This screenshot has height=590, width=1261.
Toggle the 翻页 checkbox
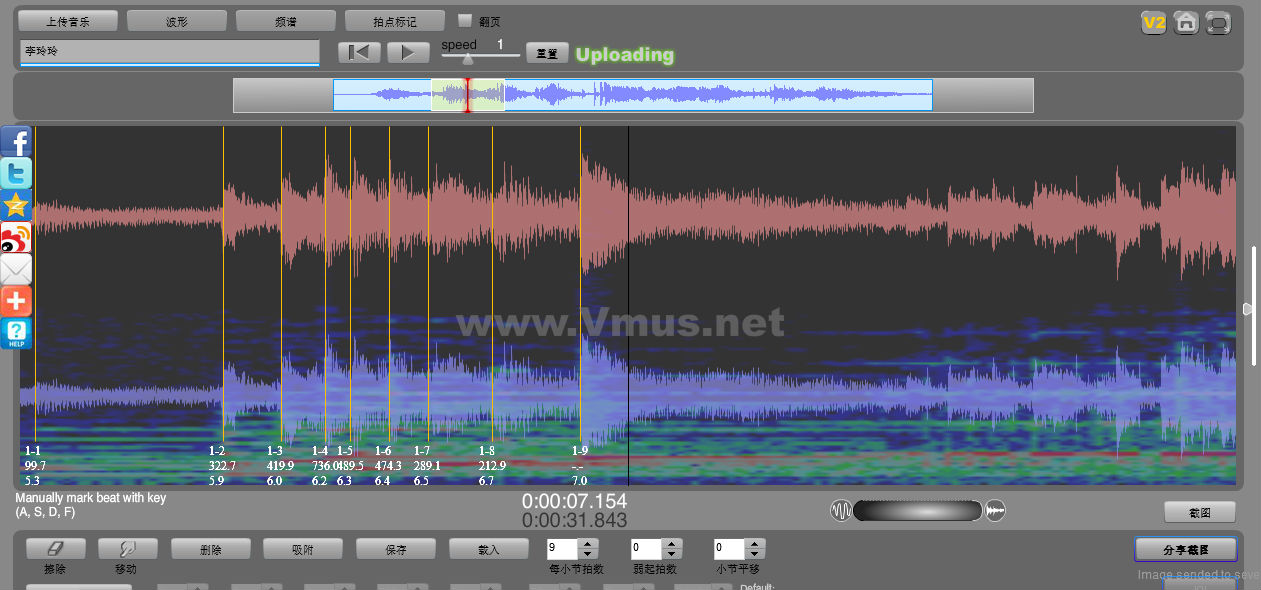(x=465, y=20)
